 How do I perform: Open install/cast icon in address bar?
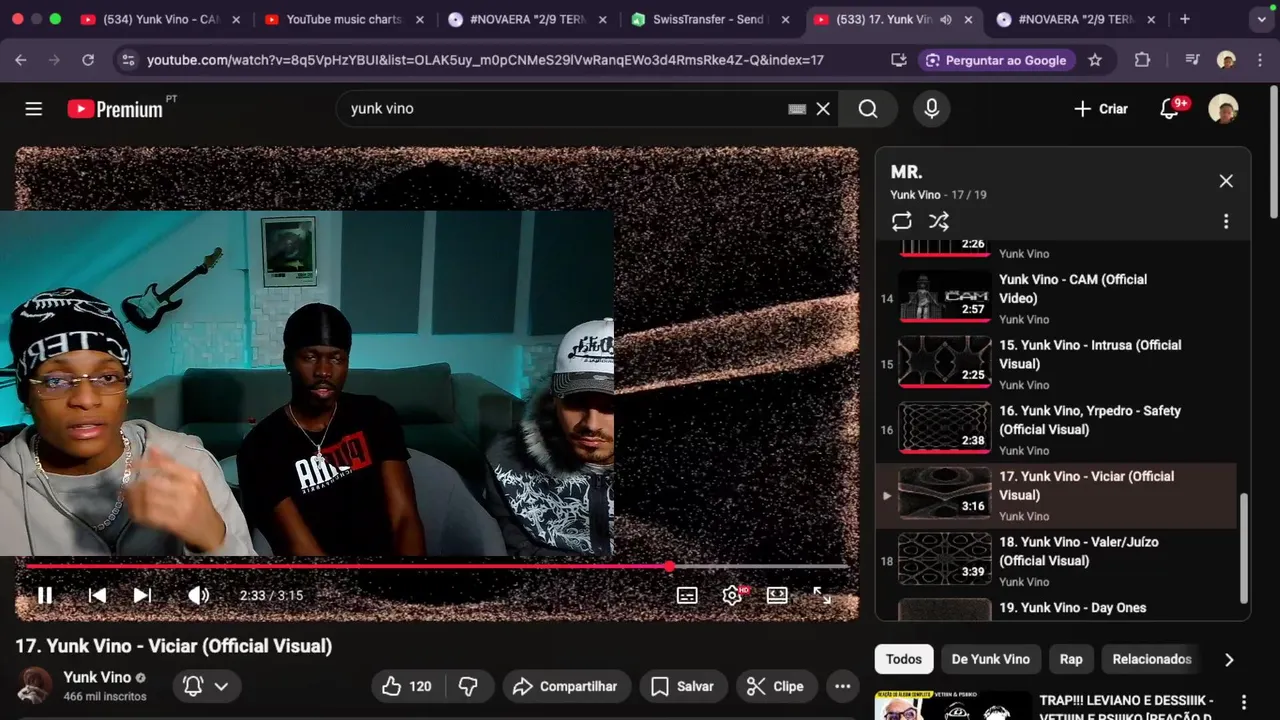point(899,60)
